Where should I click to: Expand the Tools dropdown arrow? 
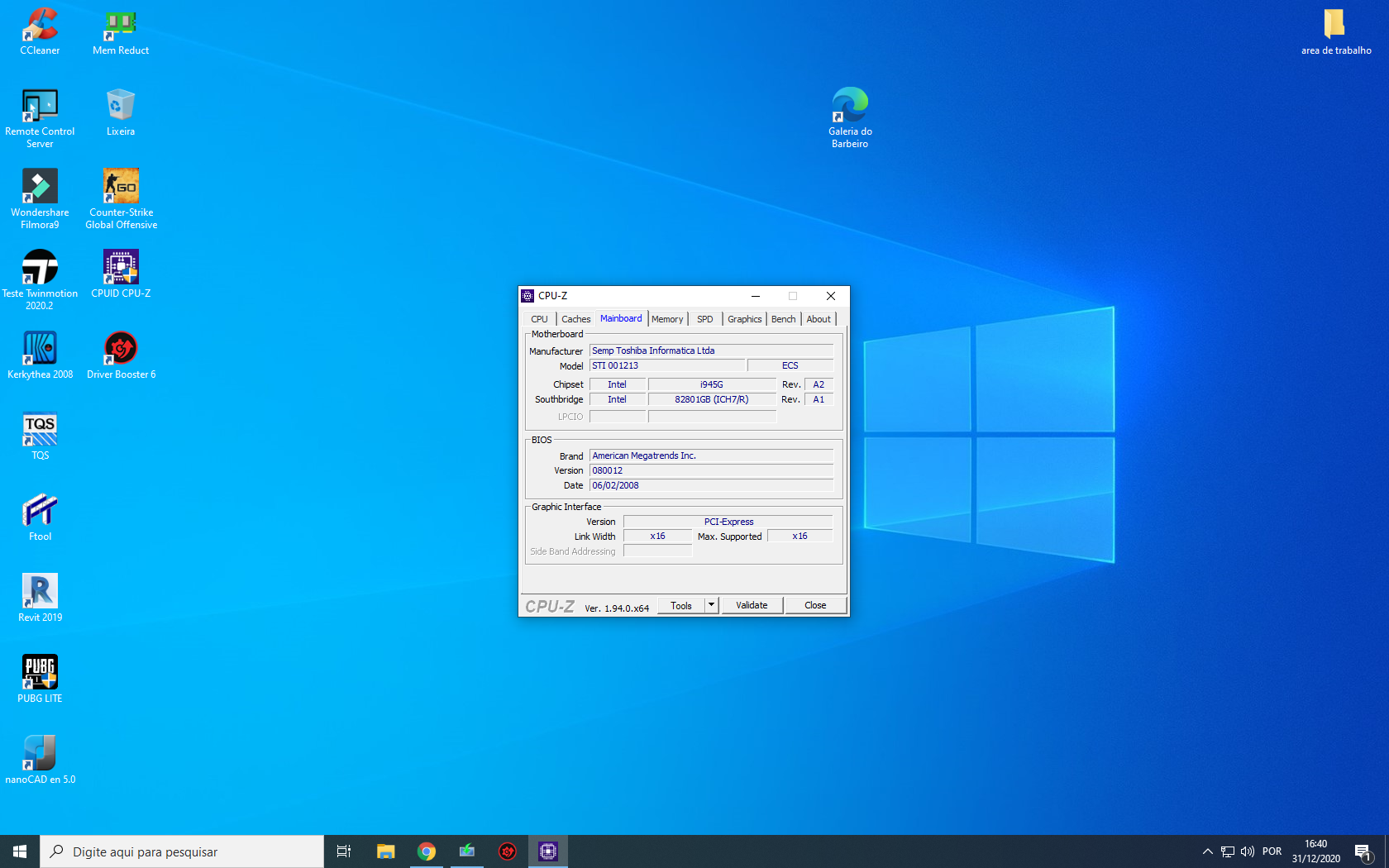(711, 605)
